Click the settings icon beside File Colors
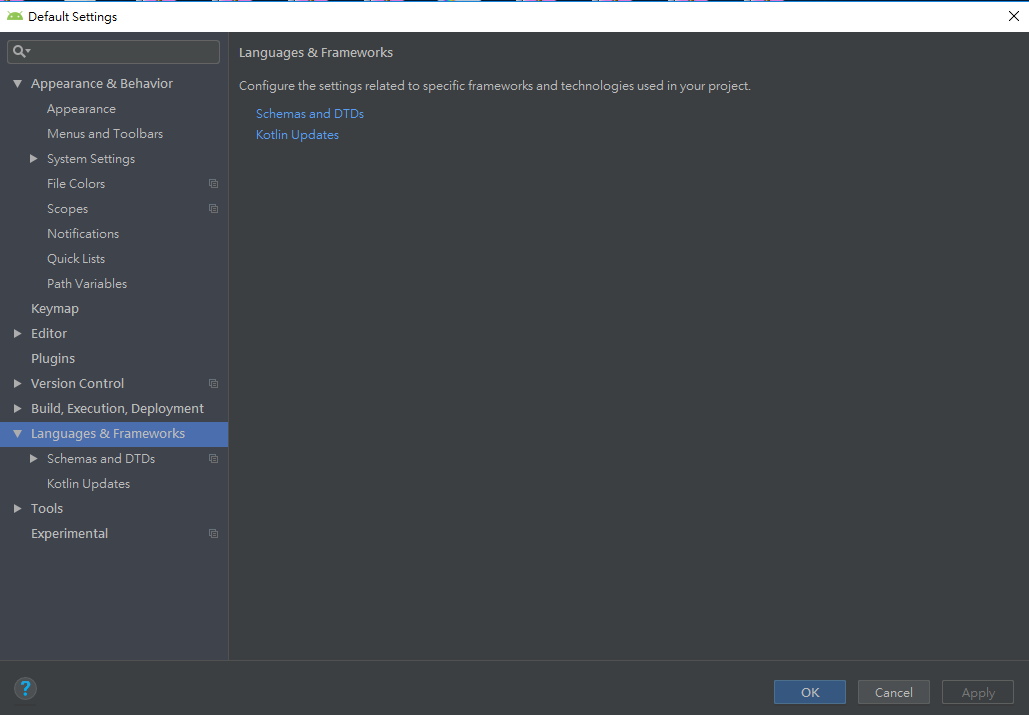Screen dimensions: 1029x715 (212, 183)
